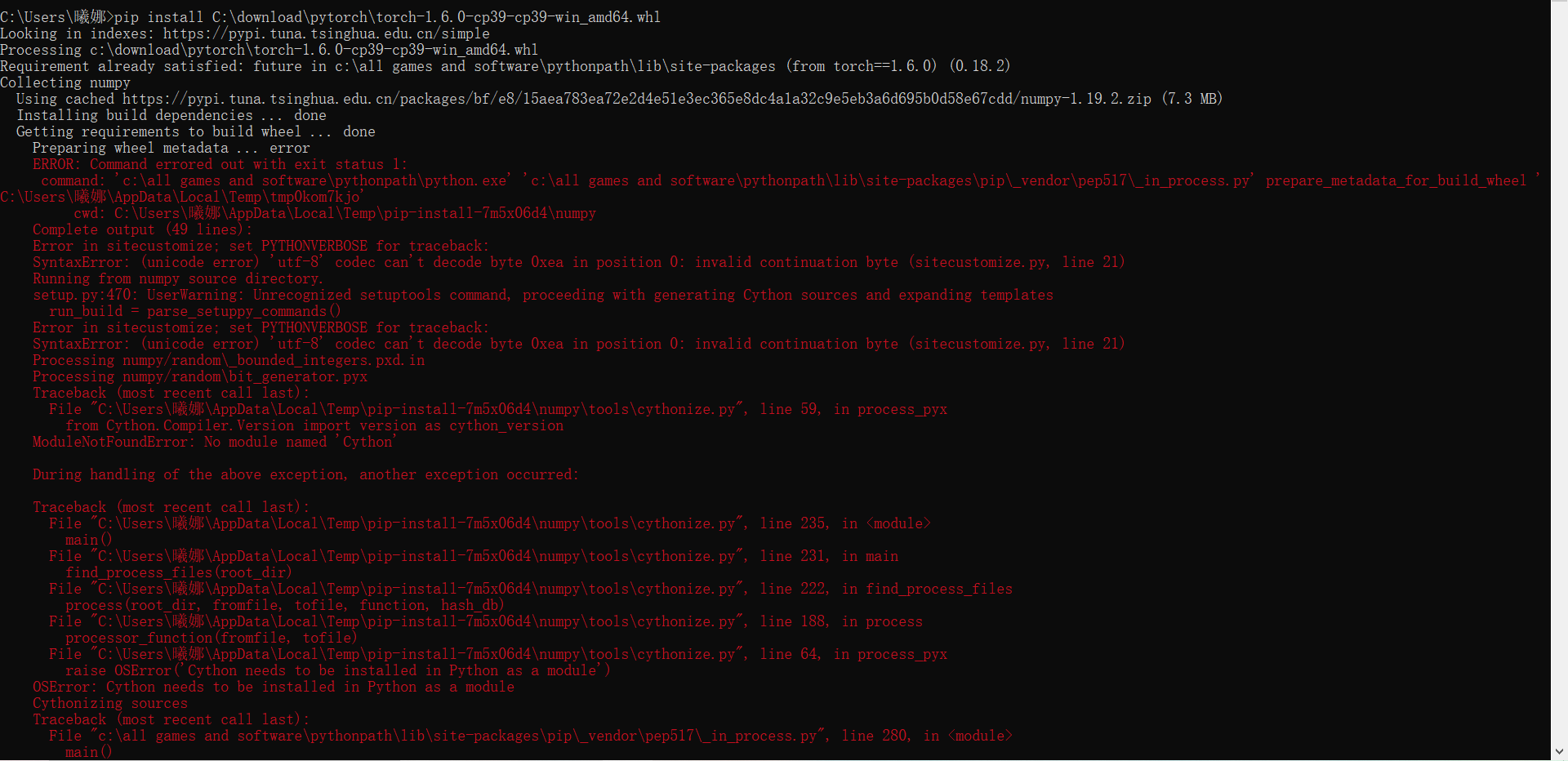
Task: Click the scrollbar down arrow
Action: tap(1559, 751)
